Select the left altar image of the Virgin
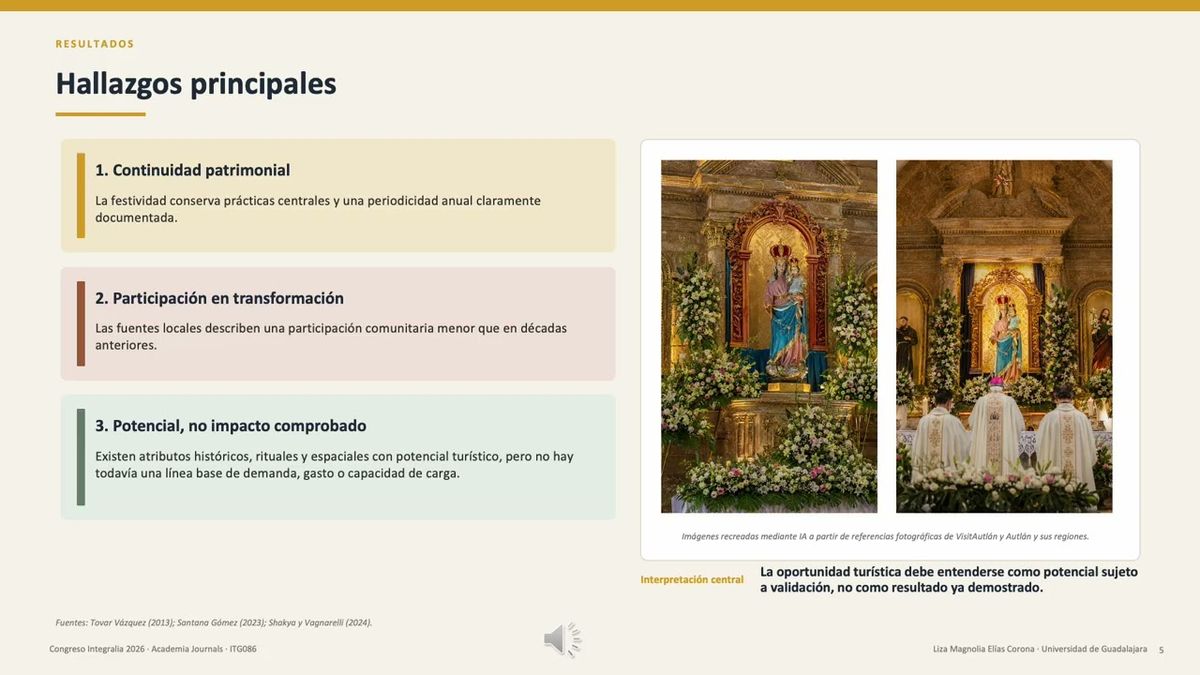 click(769, 336)
